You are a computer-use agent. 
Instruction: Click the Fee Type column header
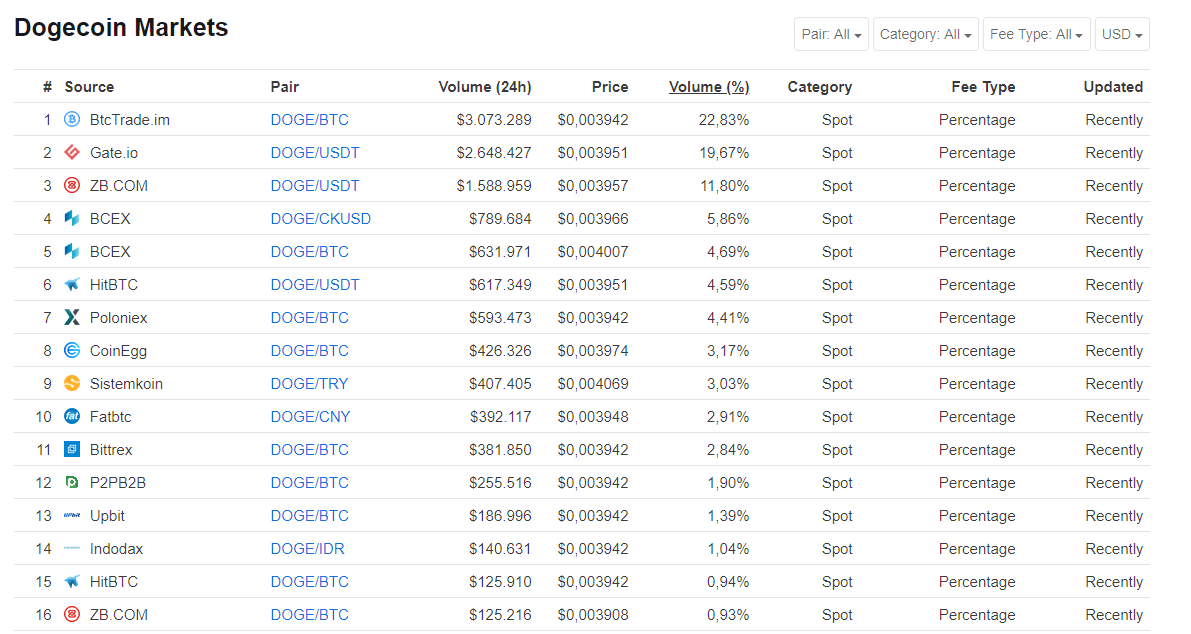pos(983,87)
